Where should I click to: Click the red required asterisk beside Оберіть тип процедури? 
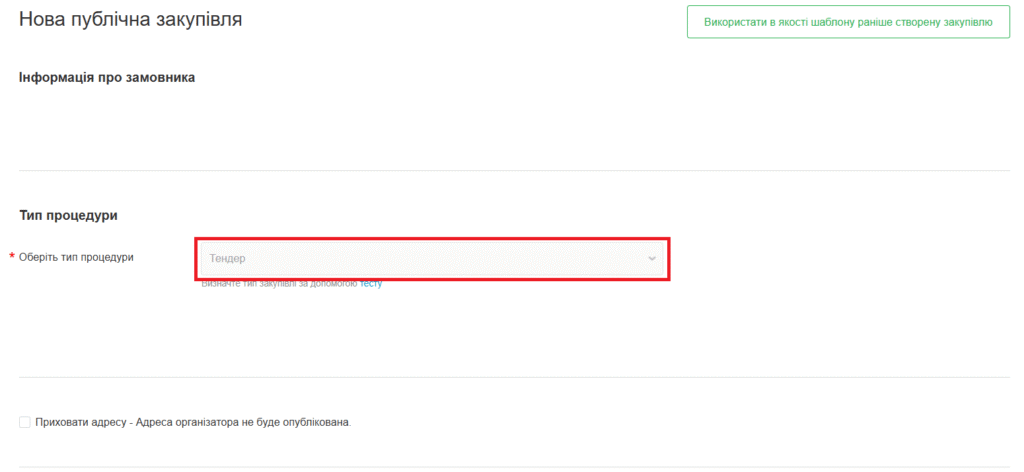coord(12,258)
